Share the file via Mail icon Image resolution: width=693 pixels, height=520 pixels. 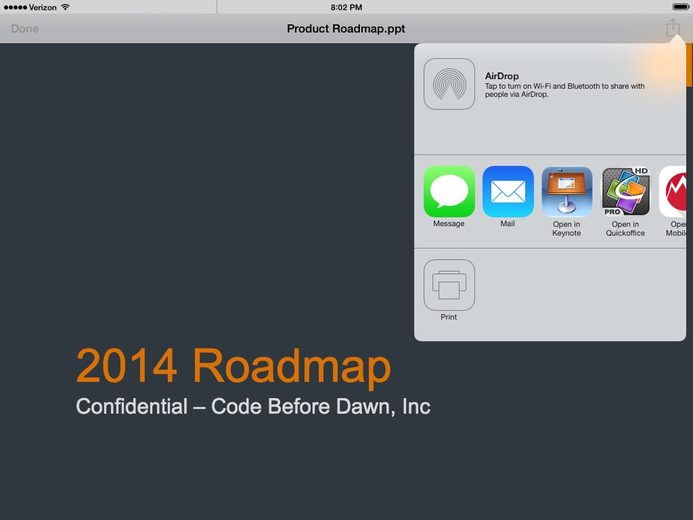click(508, 191)
